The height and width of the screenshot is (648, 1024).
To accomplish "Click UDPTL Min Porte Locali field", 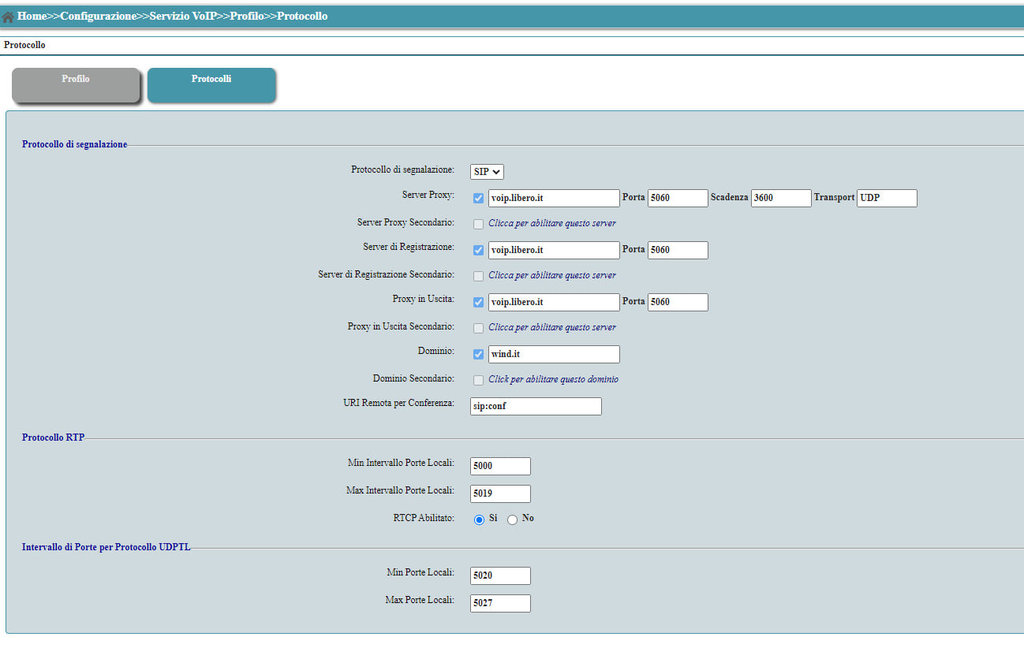I will point(500,575).
